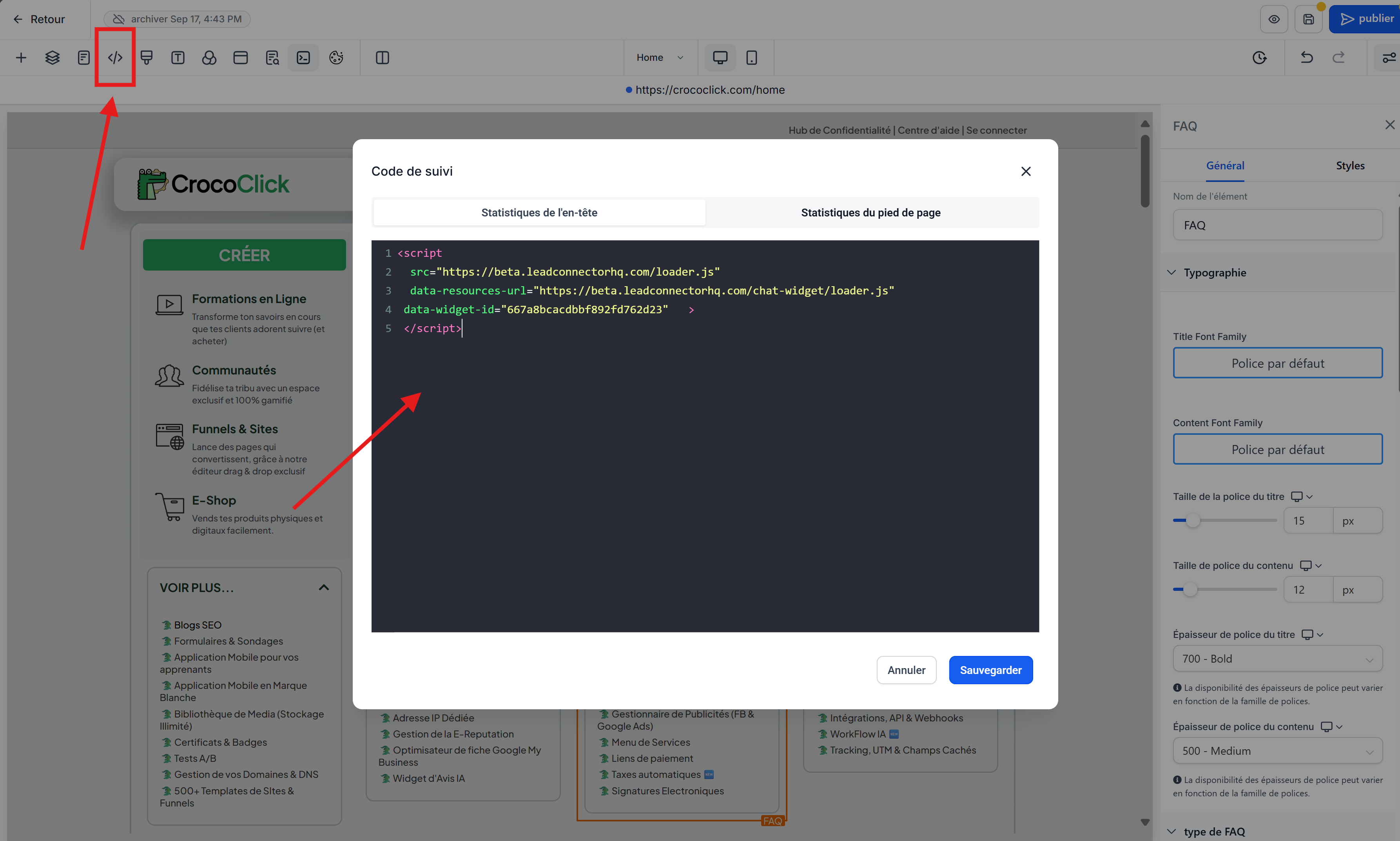
Task: Click the info icon under 700 - Bold
Action: tap(1177, 687)
